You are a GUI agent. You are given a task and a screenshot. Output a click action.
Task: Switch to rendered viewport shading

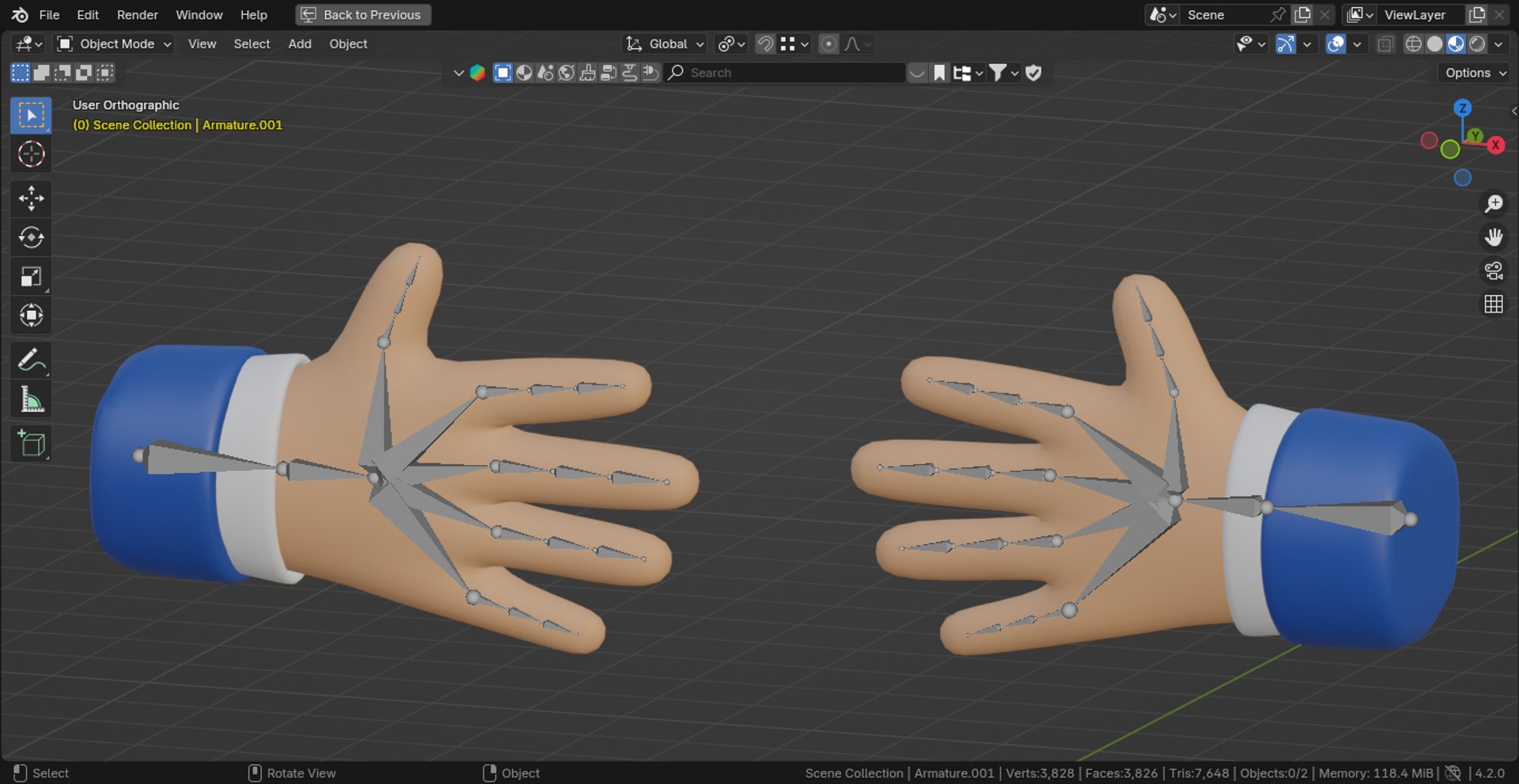pos(1477,44)
